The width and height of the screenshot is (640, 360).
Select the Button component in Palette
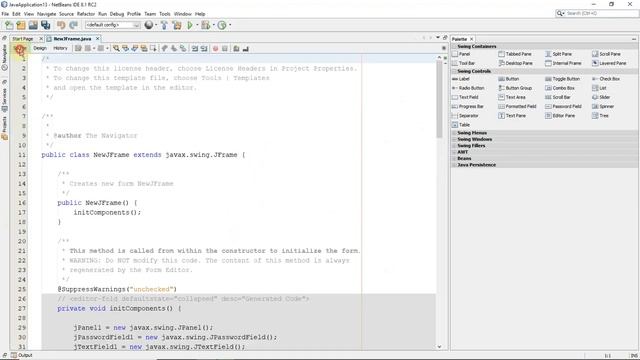pos(509,79)
